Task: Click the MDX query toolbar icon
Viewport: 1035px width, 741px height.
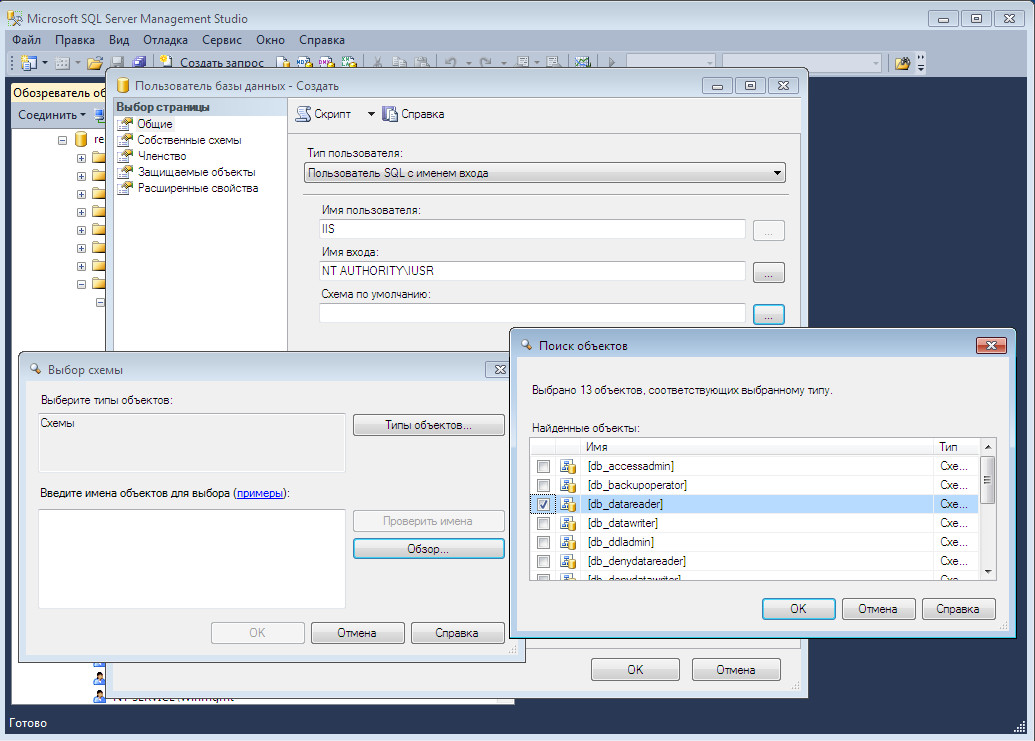Action: [x=304, y=63]
